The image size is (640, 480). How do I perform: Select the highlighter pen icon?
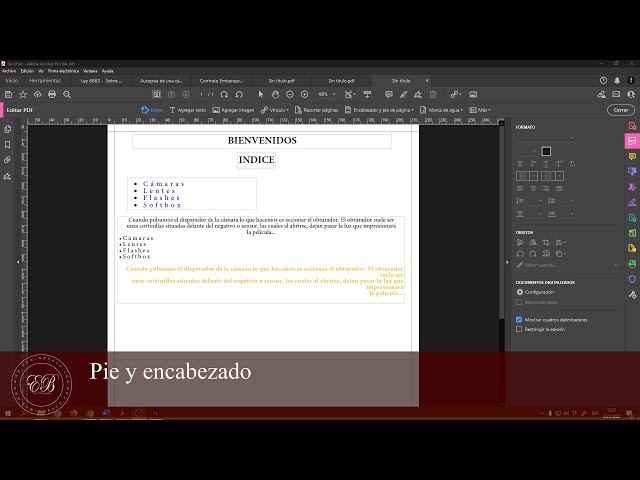403,95
